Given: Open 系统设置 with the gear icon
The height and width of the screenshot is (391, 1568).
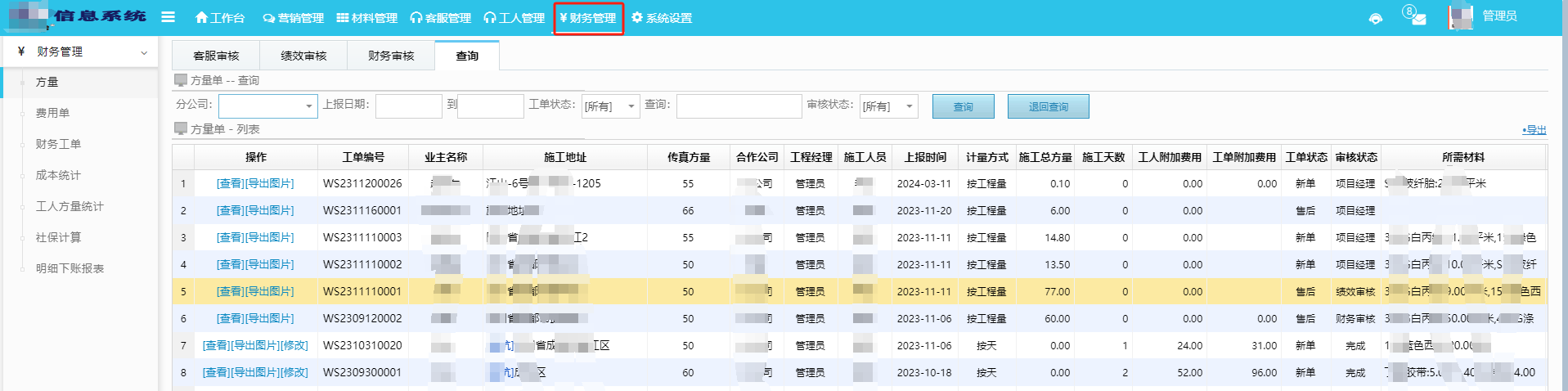Looking at the screenshot, I should pyautogui.click(x=662, y=18).
